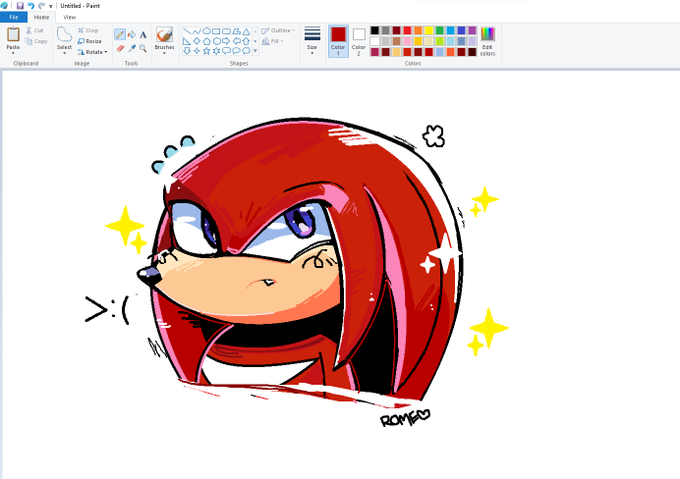This screenshot has width=680, height=479.
Task: Choose the Four-point star shape
Action: click(x=196, y=51)
